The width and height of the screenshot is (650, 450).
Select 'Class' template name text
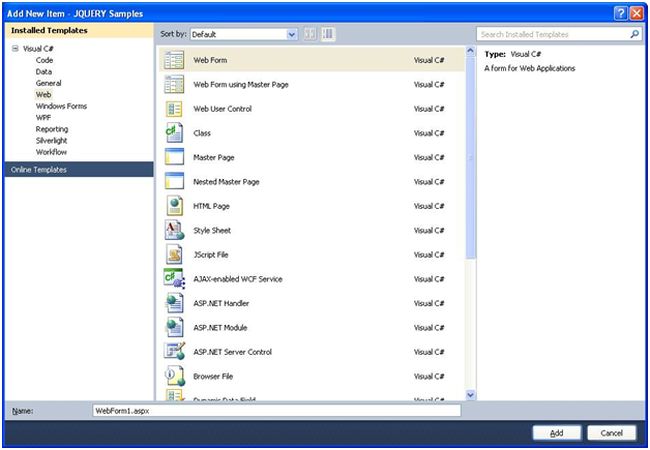(x=202, y=133)
